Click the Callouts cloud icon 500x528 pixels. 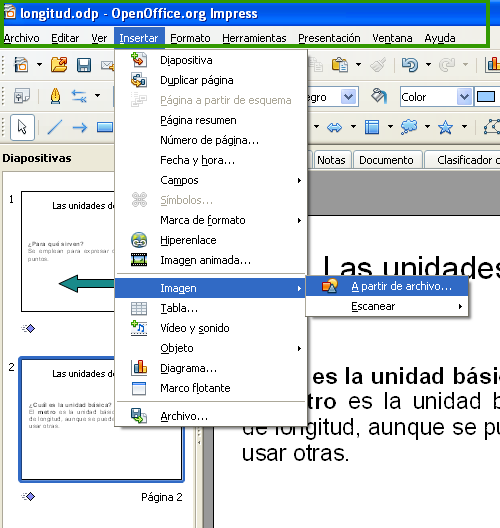409,127
